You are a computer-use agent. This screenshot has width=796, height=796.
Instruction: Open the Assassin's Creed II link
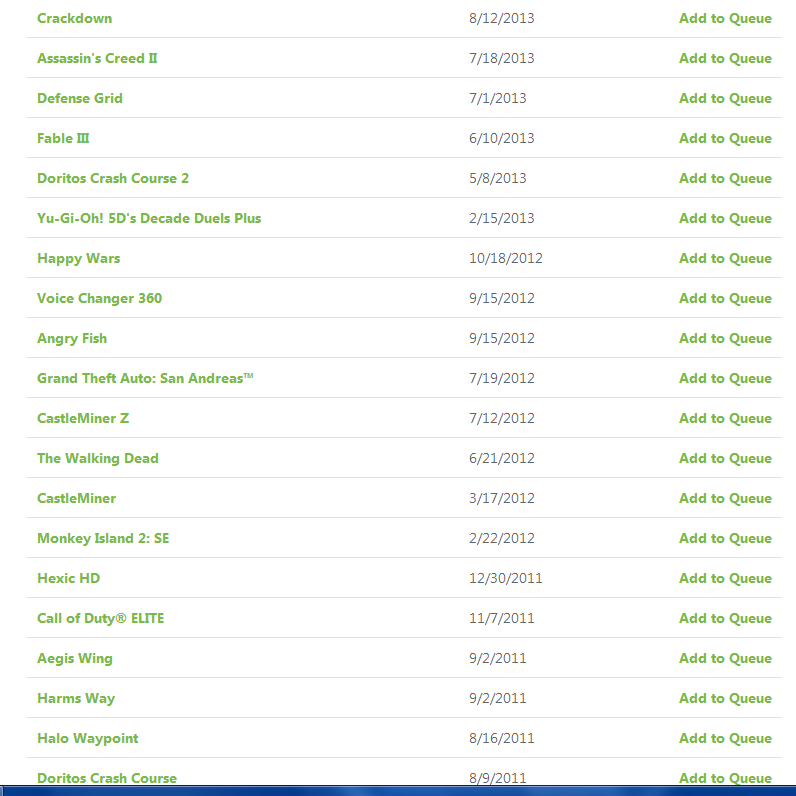(x=97, y=58)
